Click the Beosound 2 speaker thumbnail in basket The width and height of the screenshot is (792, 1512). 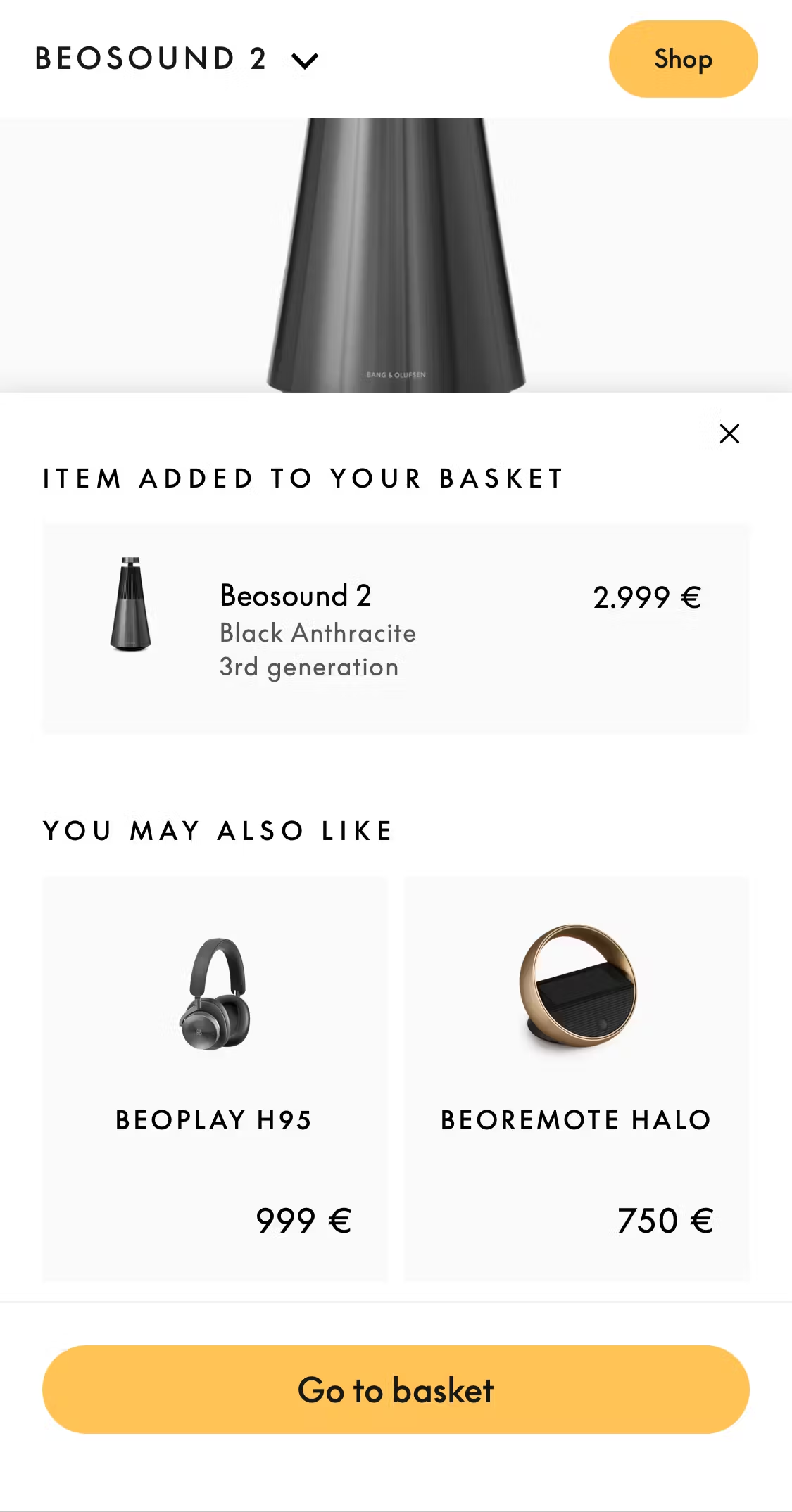tap(132, 602)
